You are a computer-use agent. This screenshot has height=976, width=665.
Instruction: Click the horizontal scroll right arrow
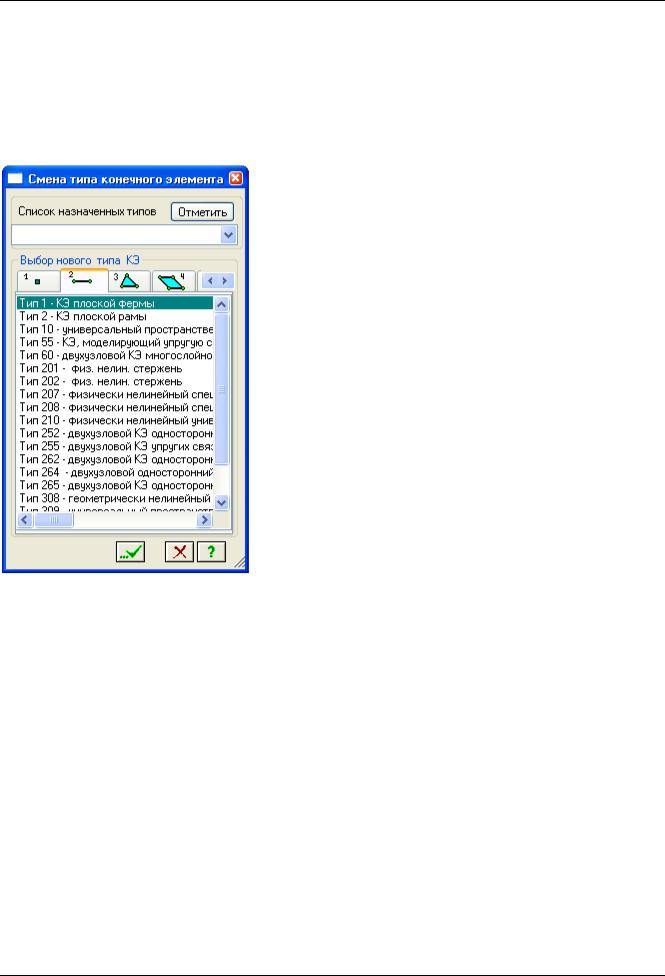pyautogui.click(x=204, y=519)
